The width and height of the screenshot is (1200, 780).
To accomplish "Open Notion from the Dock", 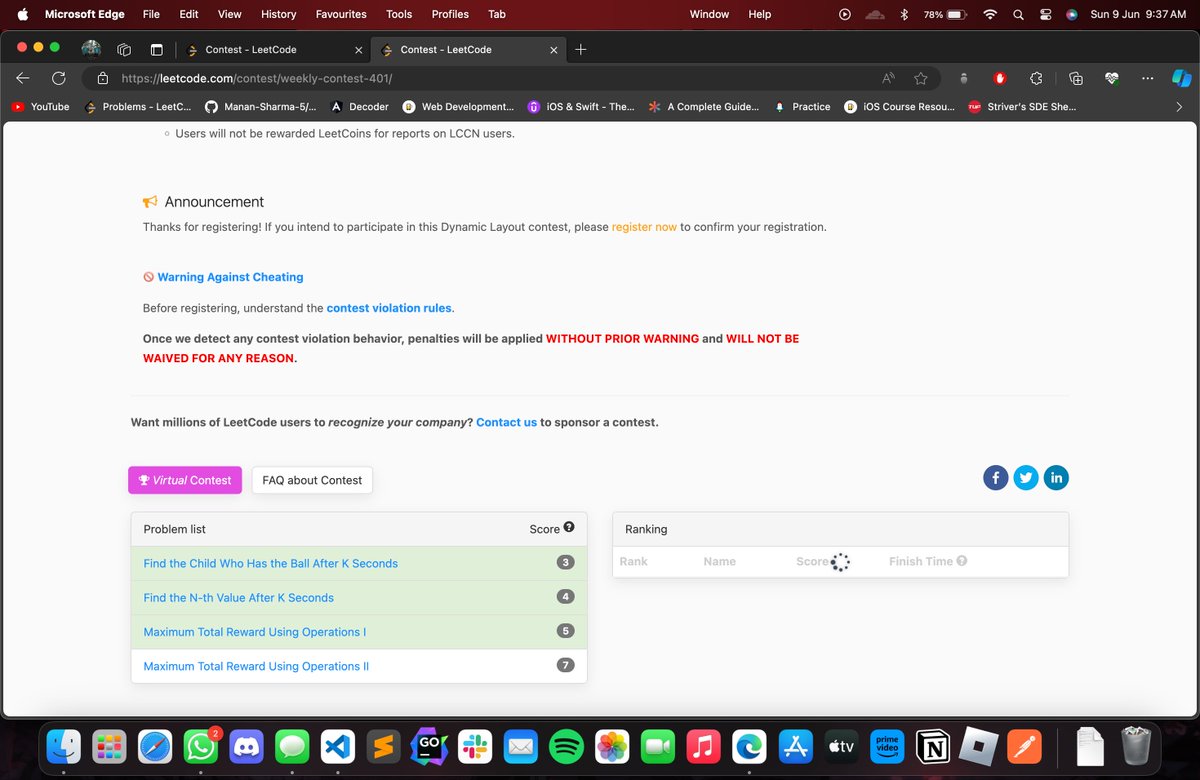I will (x=932, y=746).
